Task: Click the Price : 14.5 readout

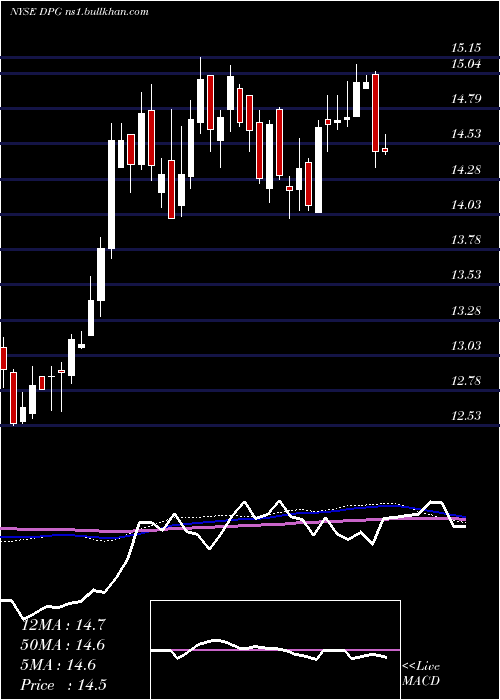Action: 64,685
